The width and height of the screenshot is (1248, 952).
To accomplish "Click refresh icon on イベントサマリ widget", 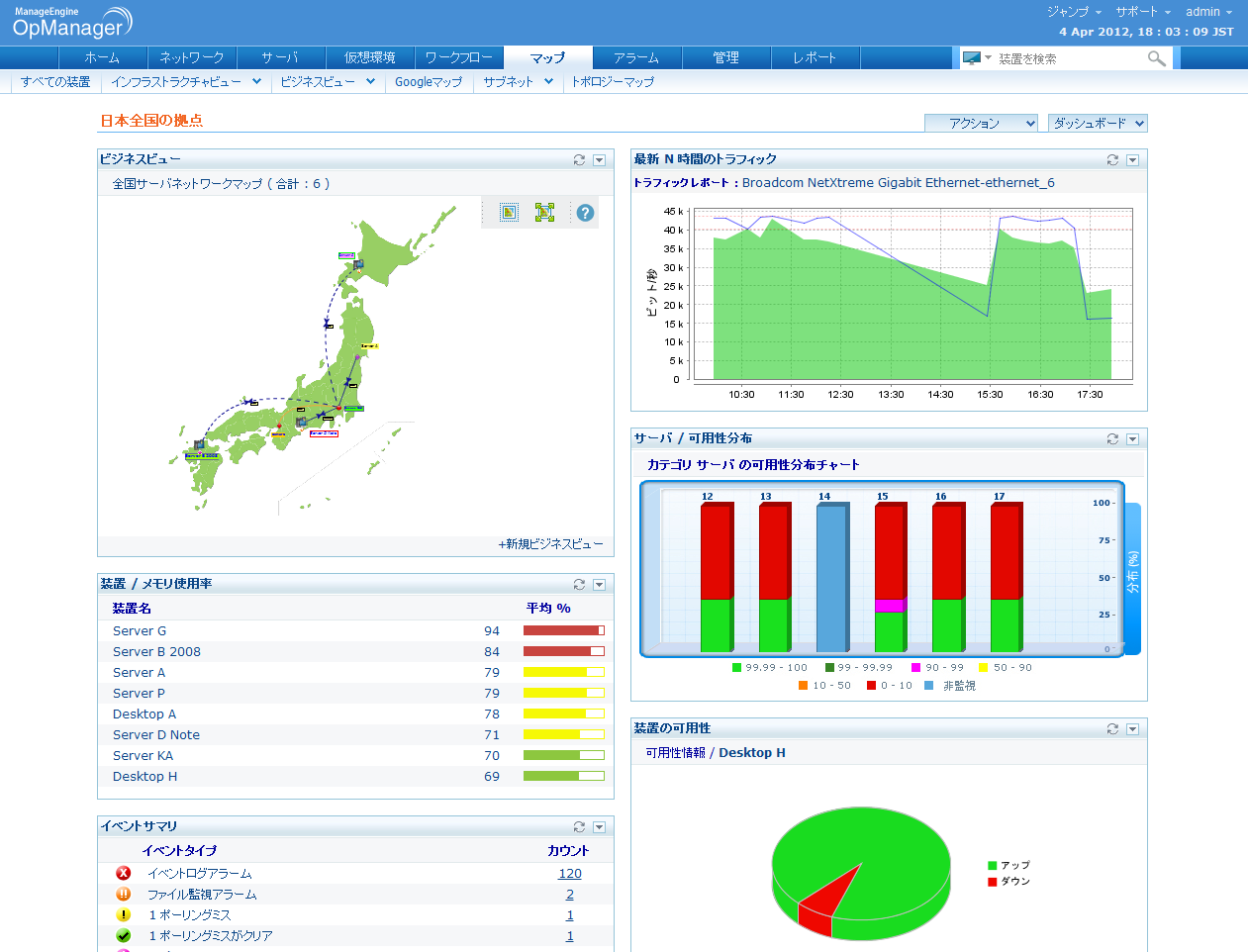I will click(579, 826).
